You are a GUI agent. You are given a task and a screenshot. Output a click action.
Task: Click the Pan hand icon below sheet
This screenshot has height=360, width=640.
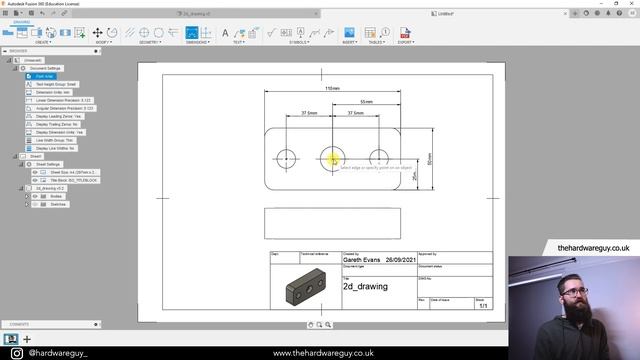coord(311,325)
